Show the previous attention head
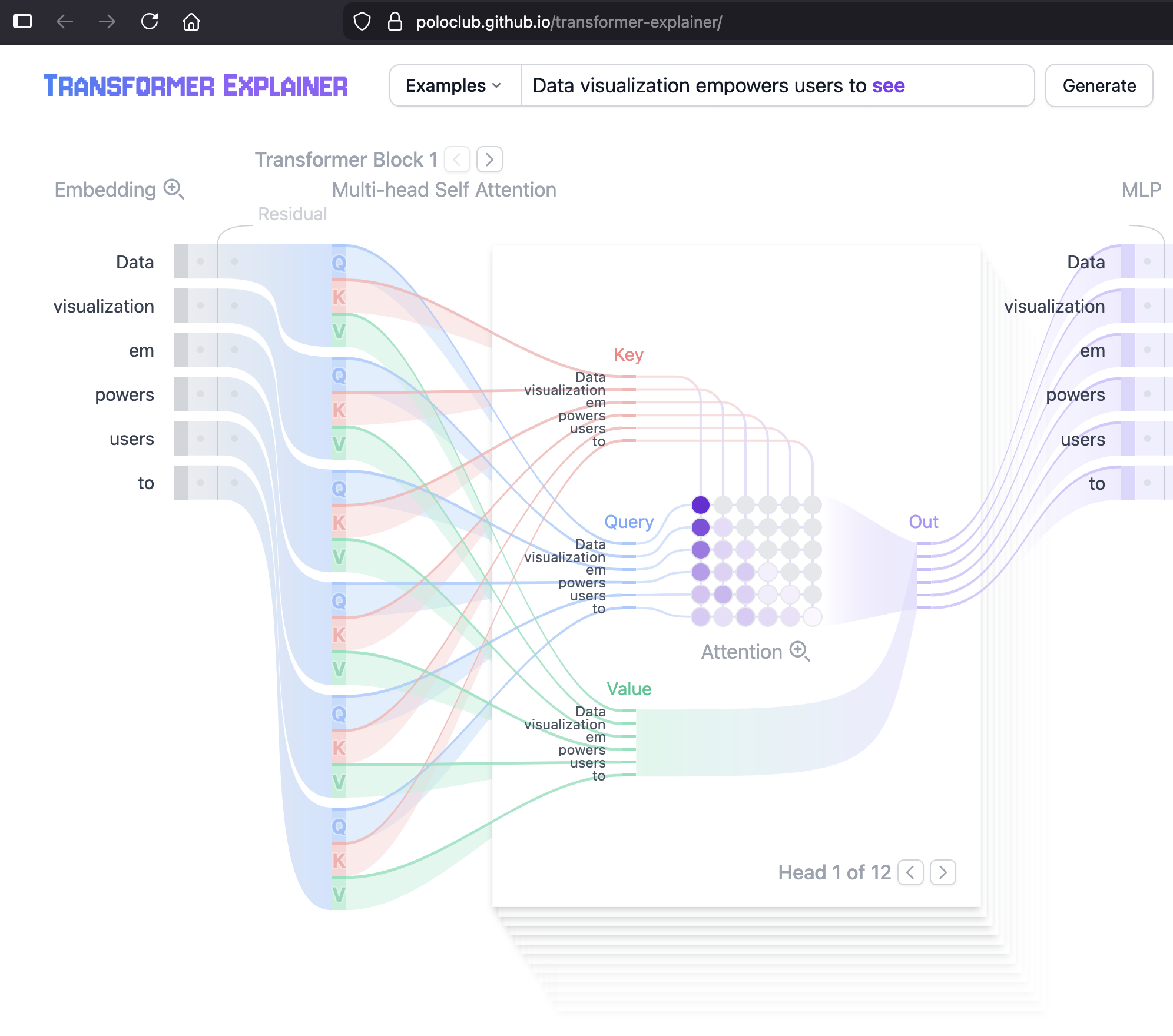 point(910,872)
